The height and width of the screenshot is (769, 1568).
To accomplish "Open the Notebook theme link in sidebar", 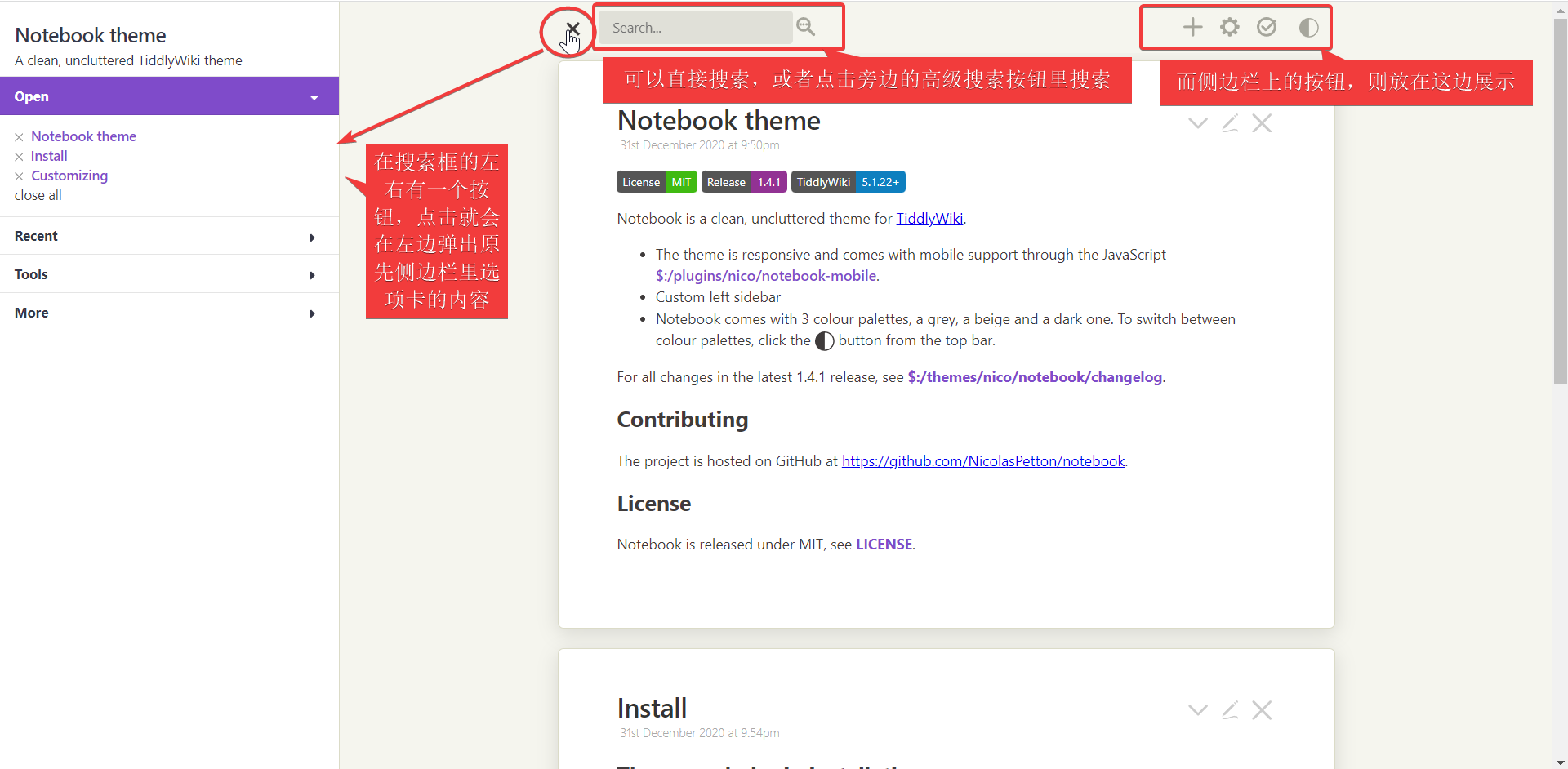I will (83, 136).
